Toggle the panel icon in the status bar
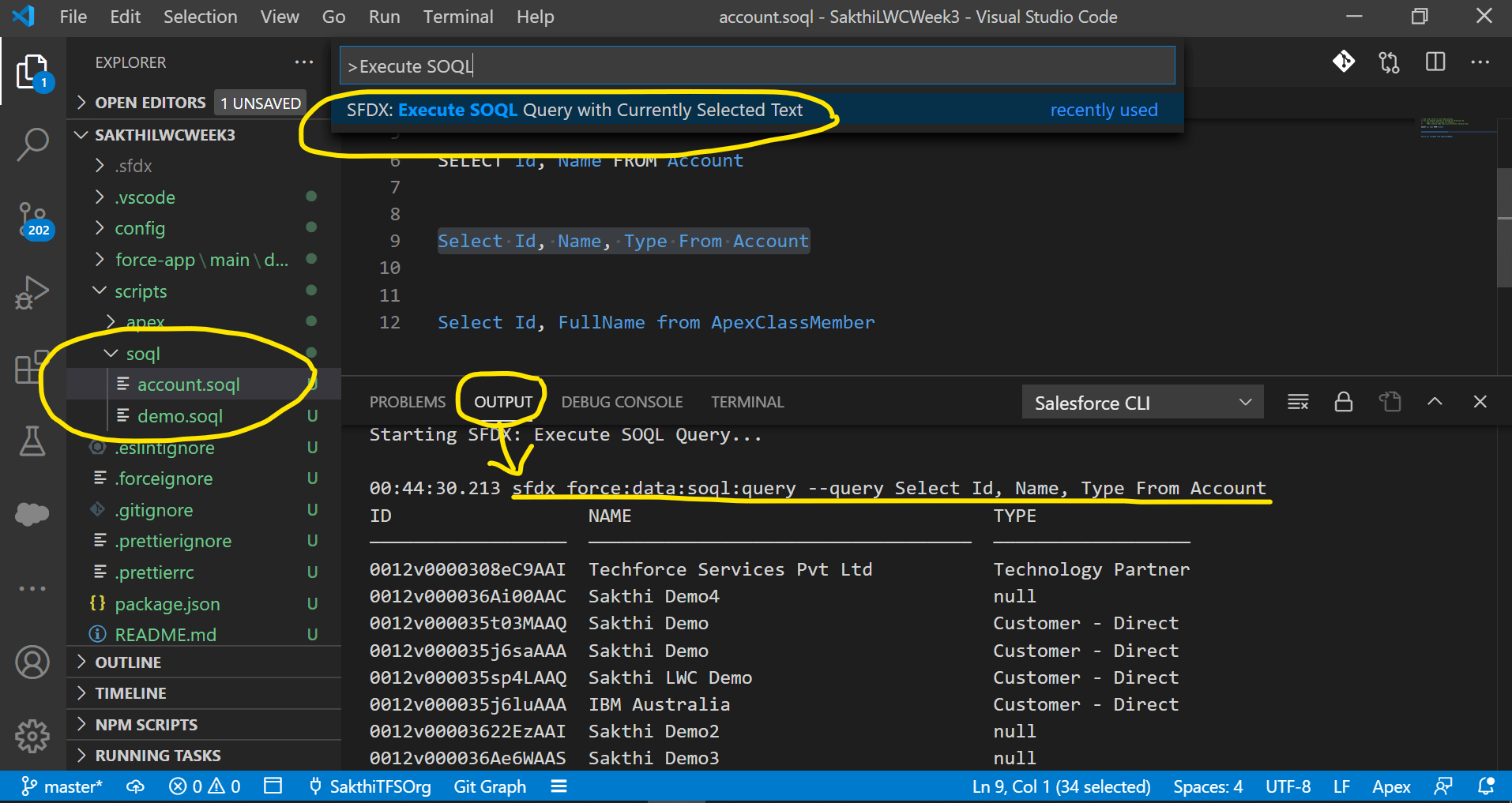The width and height of the screenshot is (1512, 803). pyautogui.click(x=273, y=786)
